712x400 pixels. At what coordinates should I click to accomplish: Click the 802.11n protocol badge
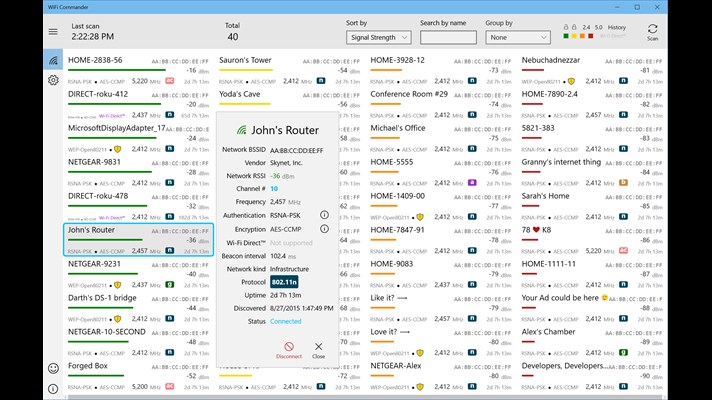[x=285, y=282]
